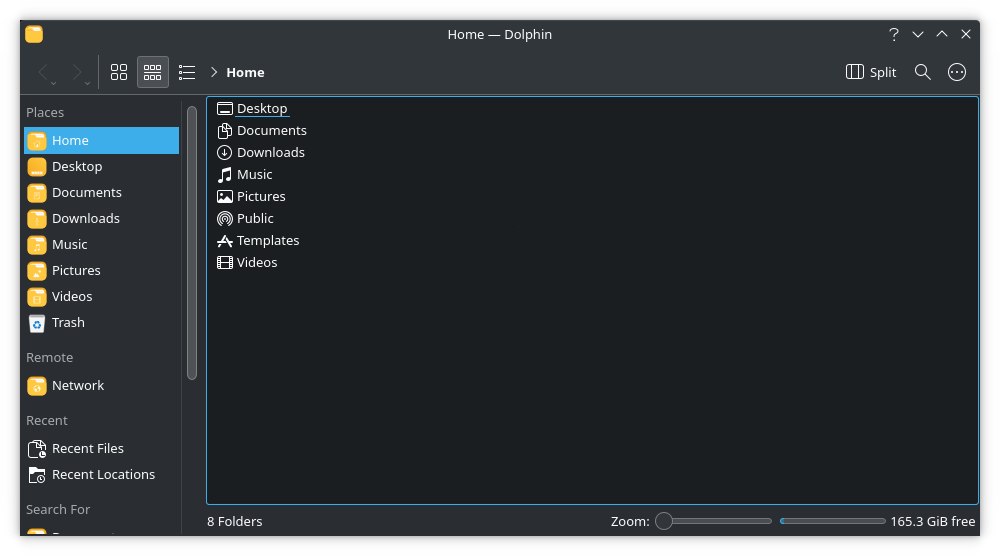The width and height of the screenshot is (1000, 556).
Task: Click the Places panel scrollbar
Action: tap(192, 242)
